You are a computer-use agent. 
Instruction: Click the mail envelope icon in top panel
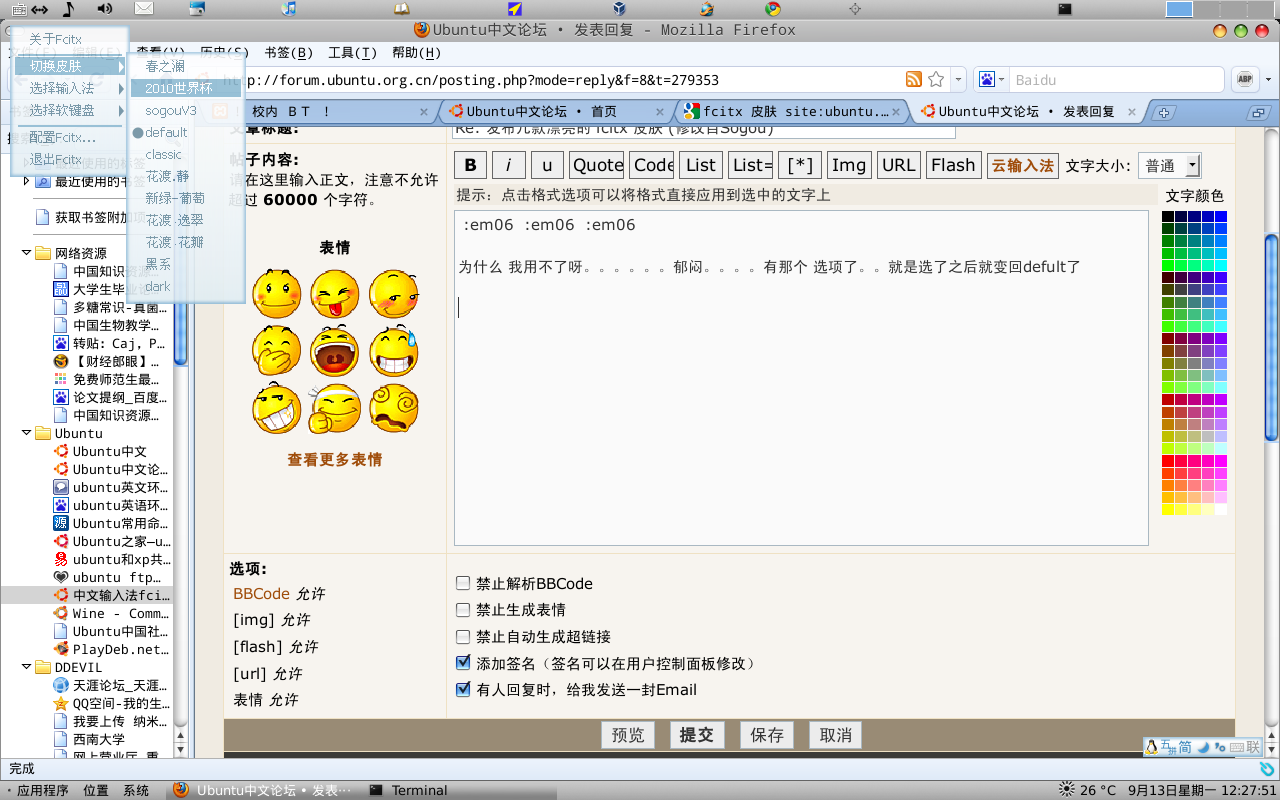click(144, 9)
